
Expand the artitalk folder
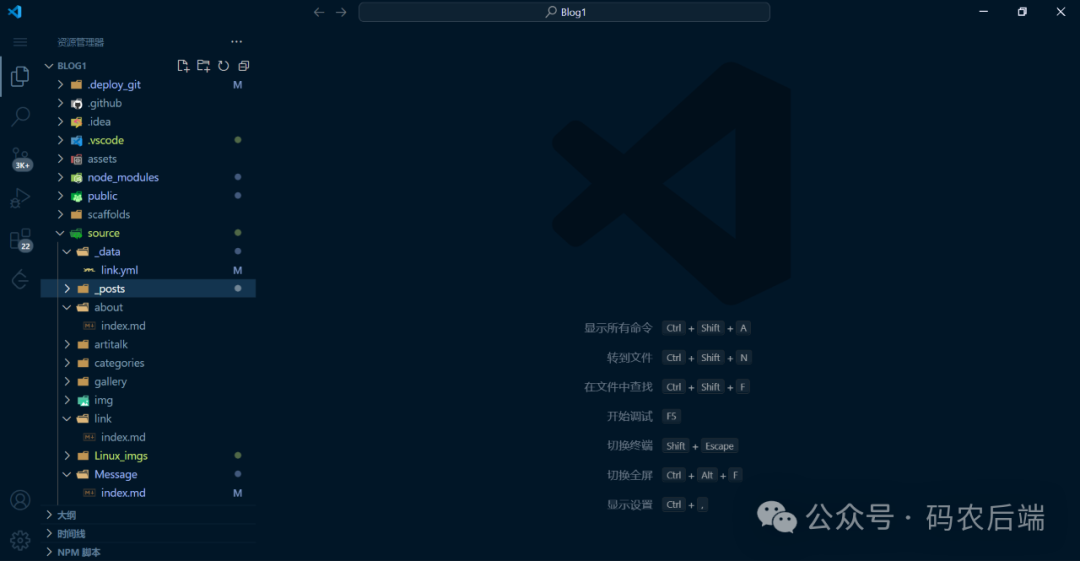coord(67,345)
